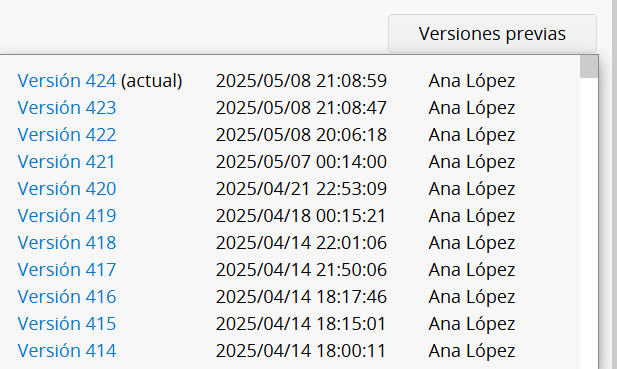View the Versión 416 link
Screen dimensions: 617x369
click(67, 297)
